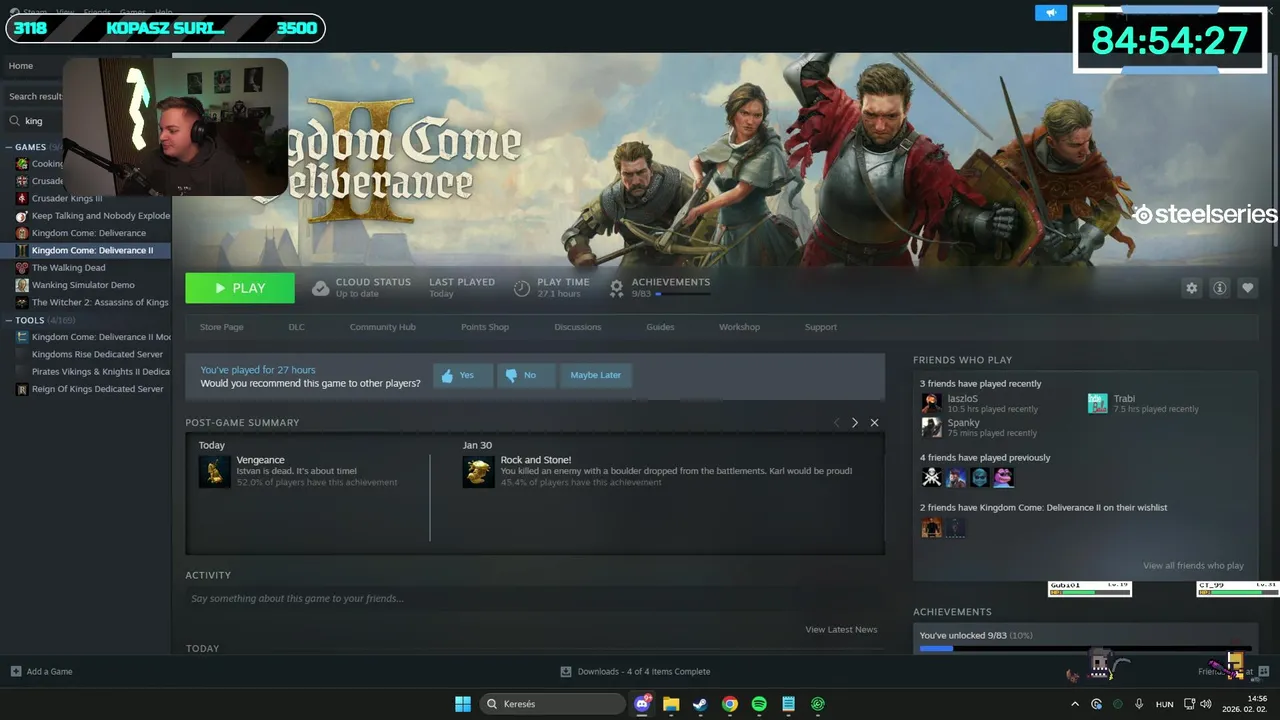Open Steam taskbar icon

[x=700, y=704]
